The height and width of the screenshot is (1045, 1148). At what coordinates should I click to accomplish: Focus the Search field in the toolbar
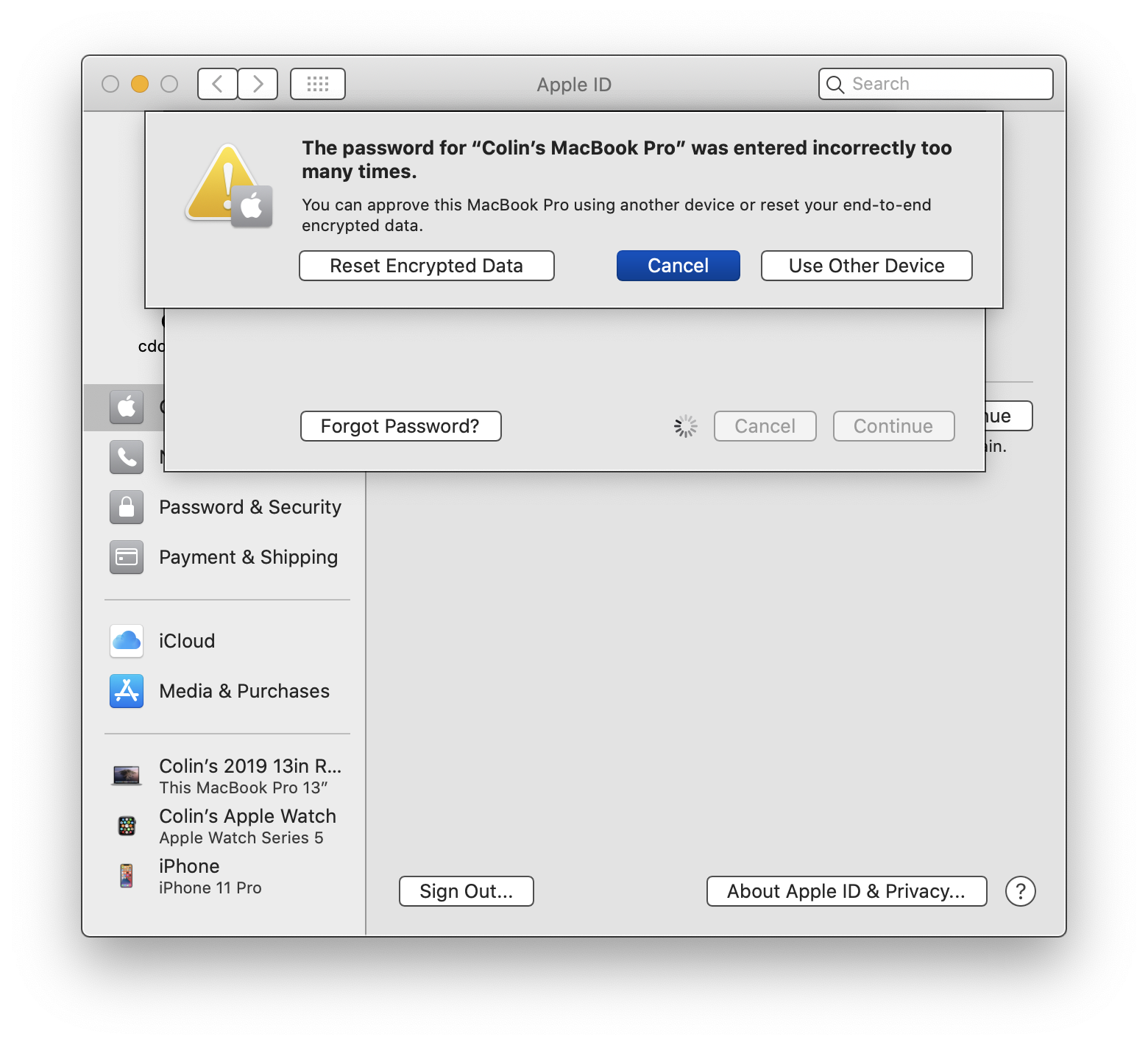[936, 84]
